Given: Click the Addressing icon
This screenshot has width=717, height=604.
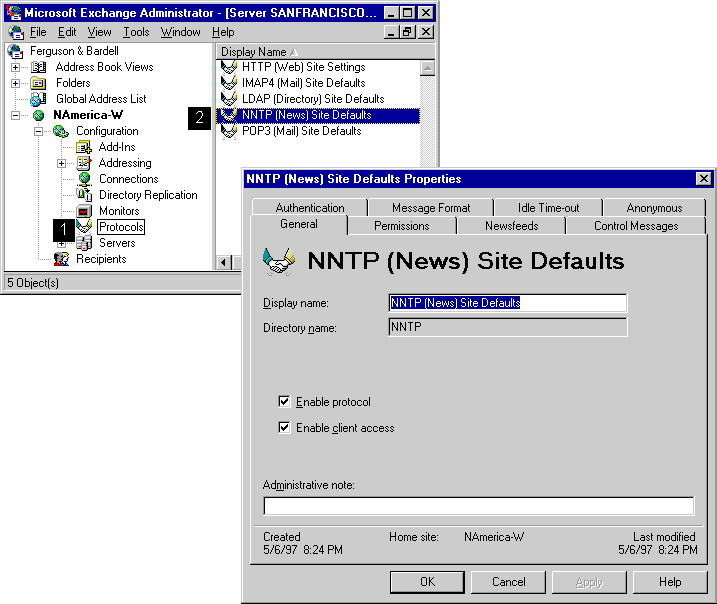Looking at the screenshot, I should [84, 163].
